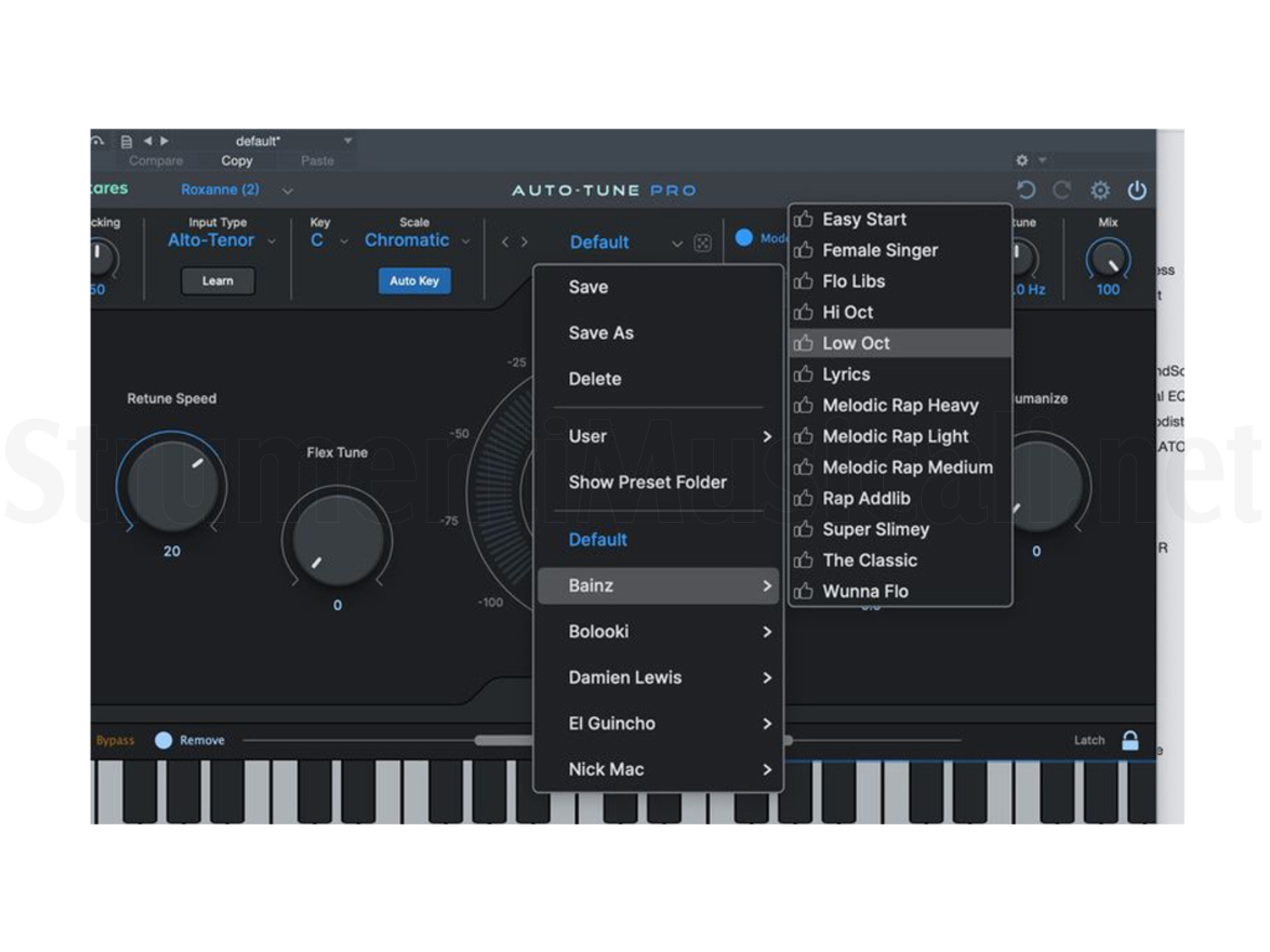Click the thumbs-up icon next to Low Oct
This screenshot has width=1270, height=952.
click(x=803, y=343)
